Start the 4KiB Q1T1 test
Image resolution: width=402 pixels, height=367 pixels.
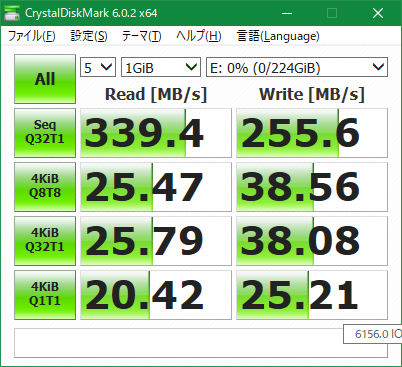[x=45, y=295]
